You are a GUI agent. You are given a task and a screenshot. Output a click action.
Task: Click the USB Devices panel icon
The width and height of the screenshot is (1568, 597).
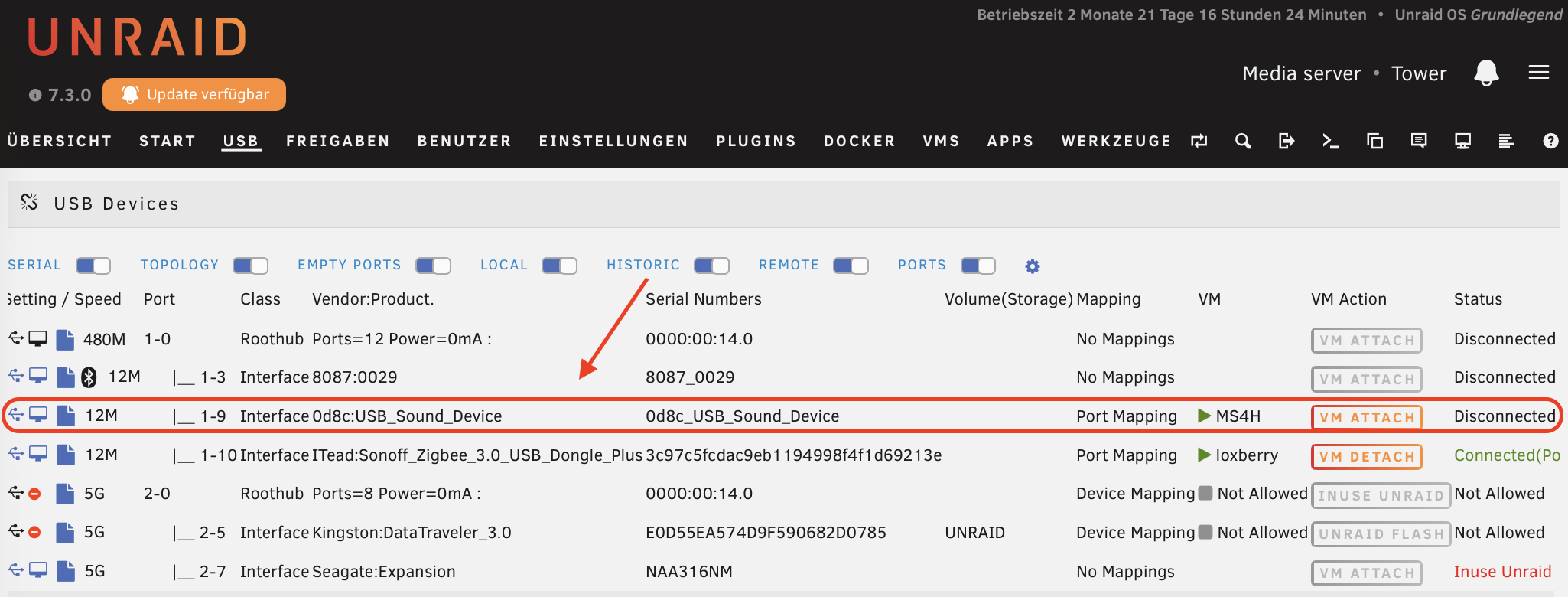(29, 202)
